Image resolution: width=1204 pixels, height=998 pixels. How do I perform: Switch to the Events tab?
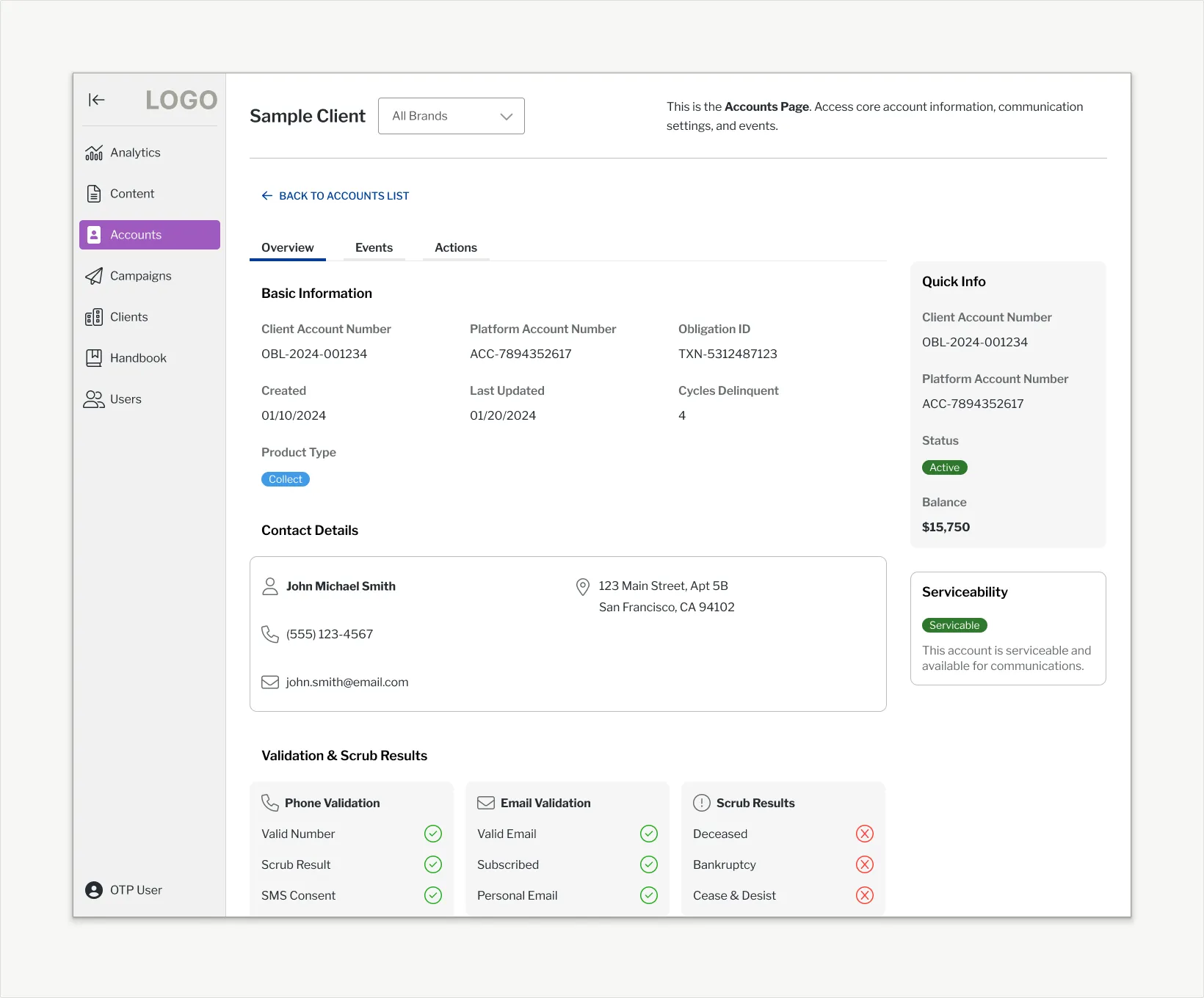coord(374,248)
